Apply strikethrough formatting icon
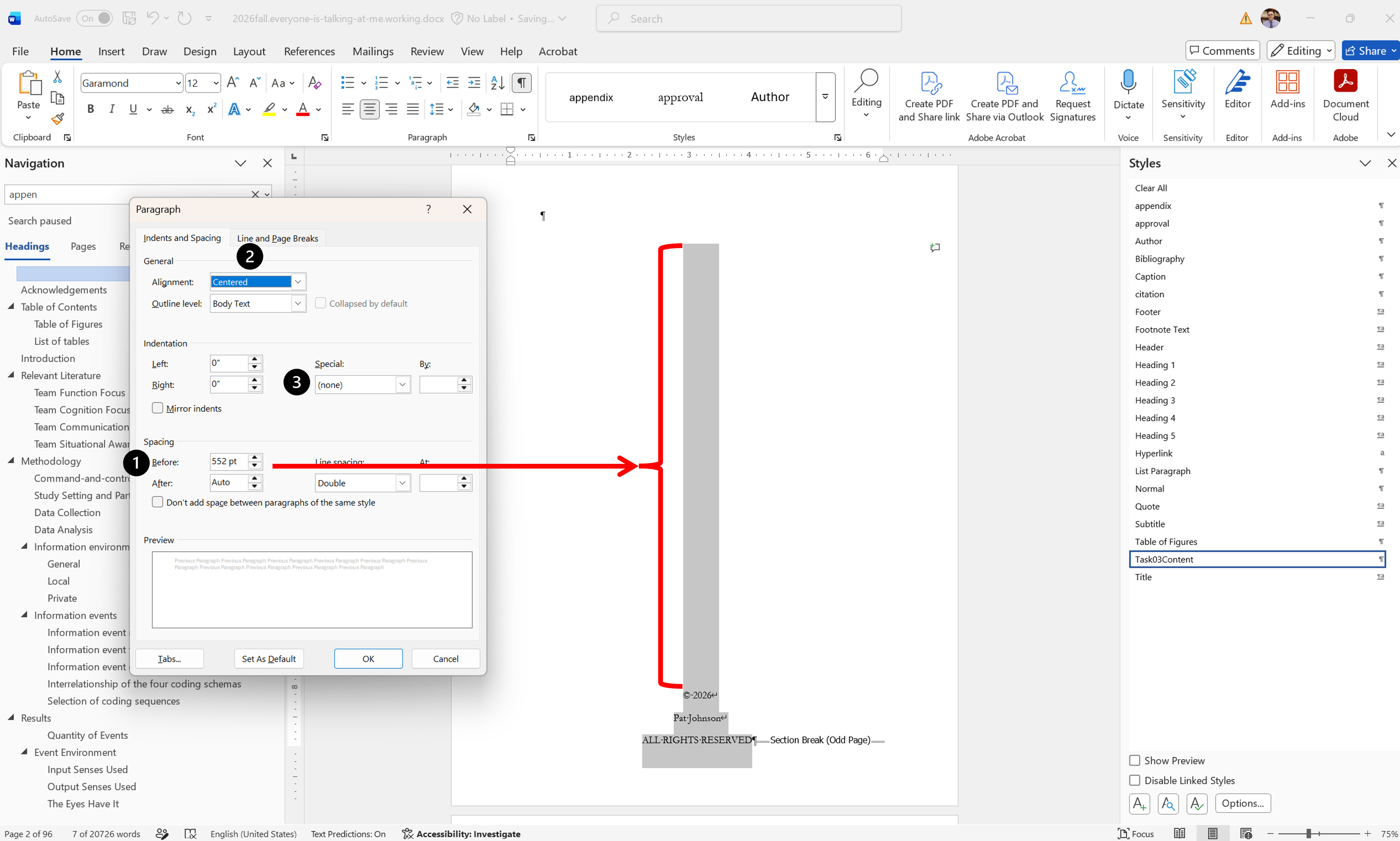 point(167,109)
